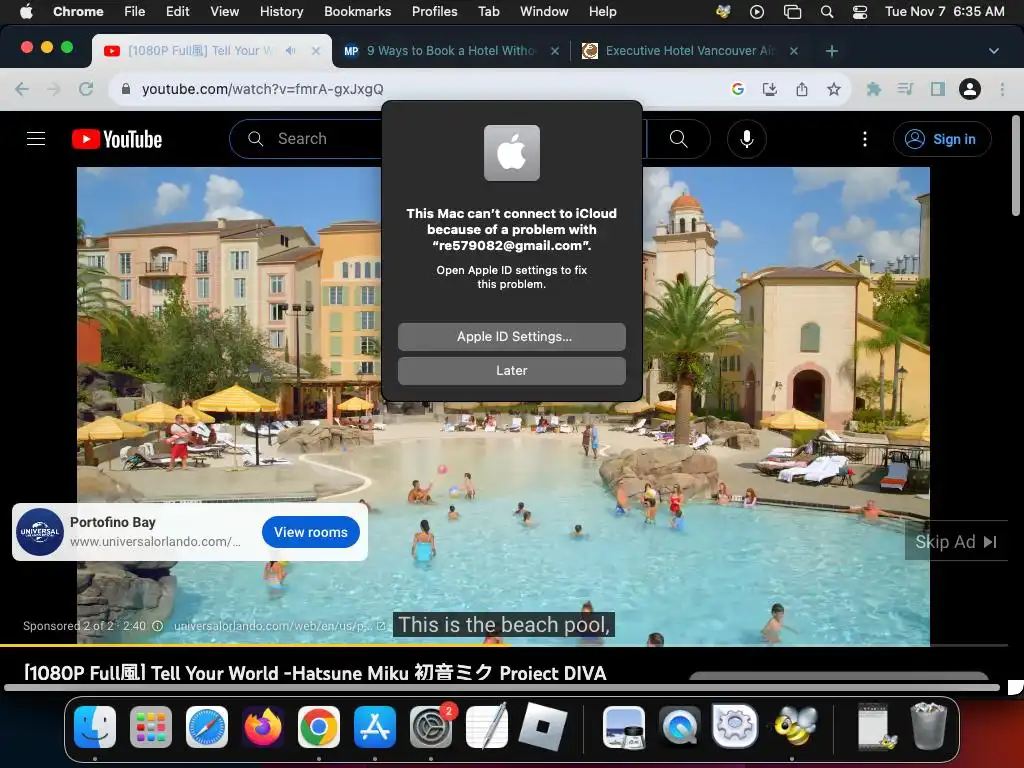Go to the YouTube home logo
Viewport: 1024px width, 768px height.
[x=117, y=139]
